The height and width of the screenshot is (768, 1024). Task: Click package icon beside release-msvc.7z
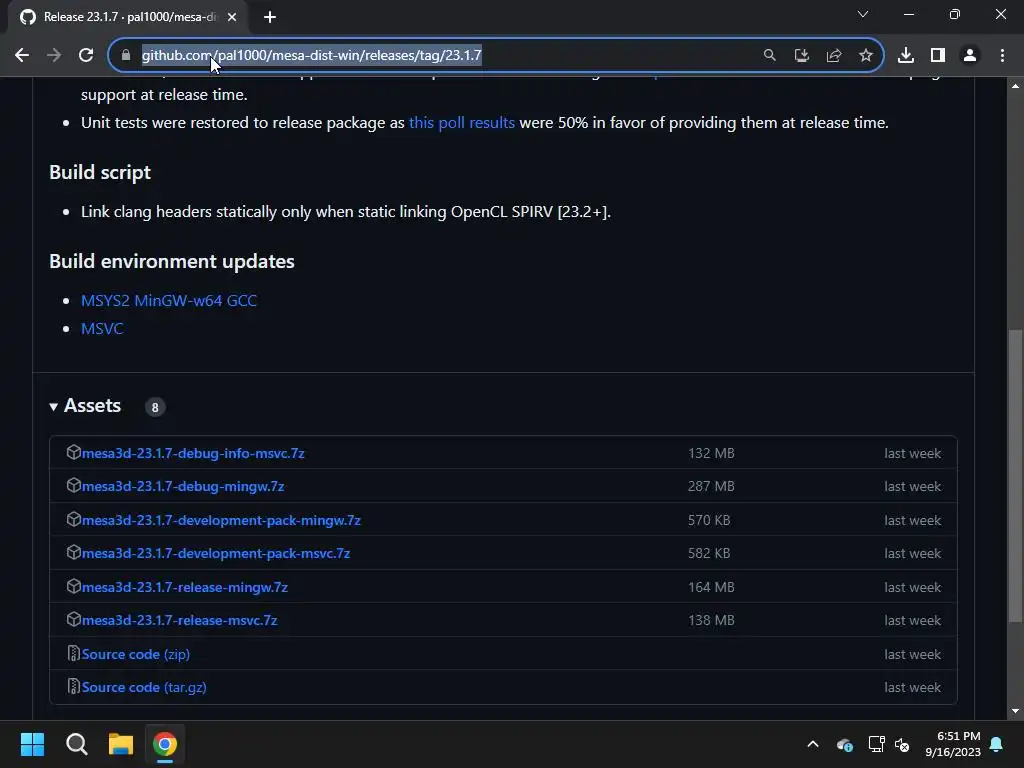(x=73, y=619)
